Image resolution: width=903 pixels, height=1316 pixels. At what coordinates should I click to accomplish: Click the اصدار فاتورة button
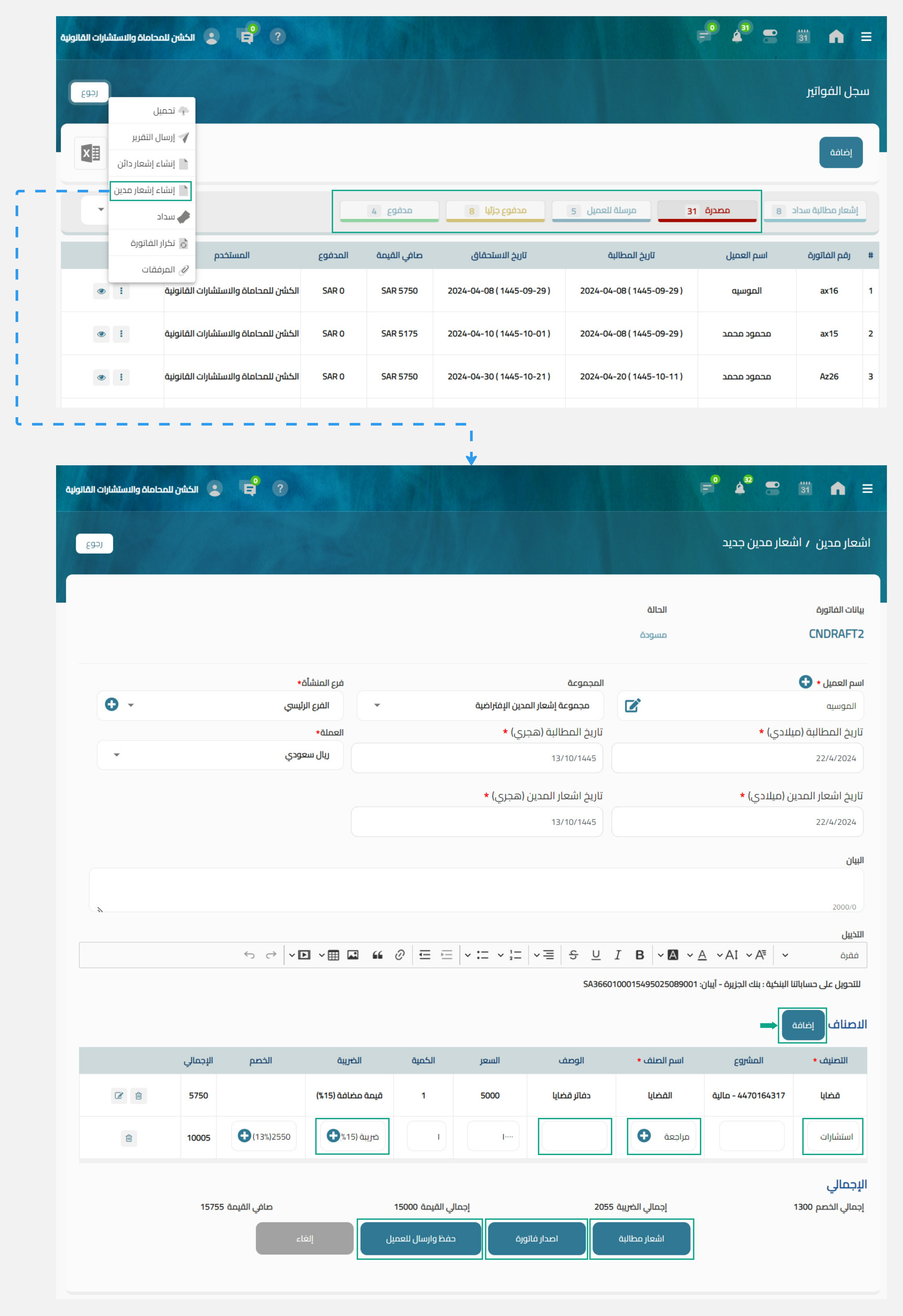point(536,1239)
